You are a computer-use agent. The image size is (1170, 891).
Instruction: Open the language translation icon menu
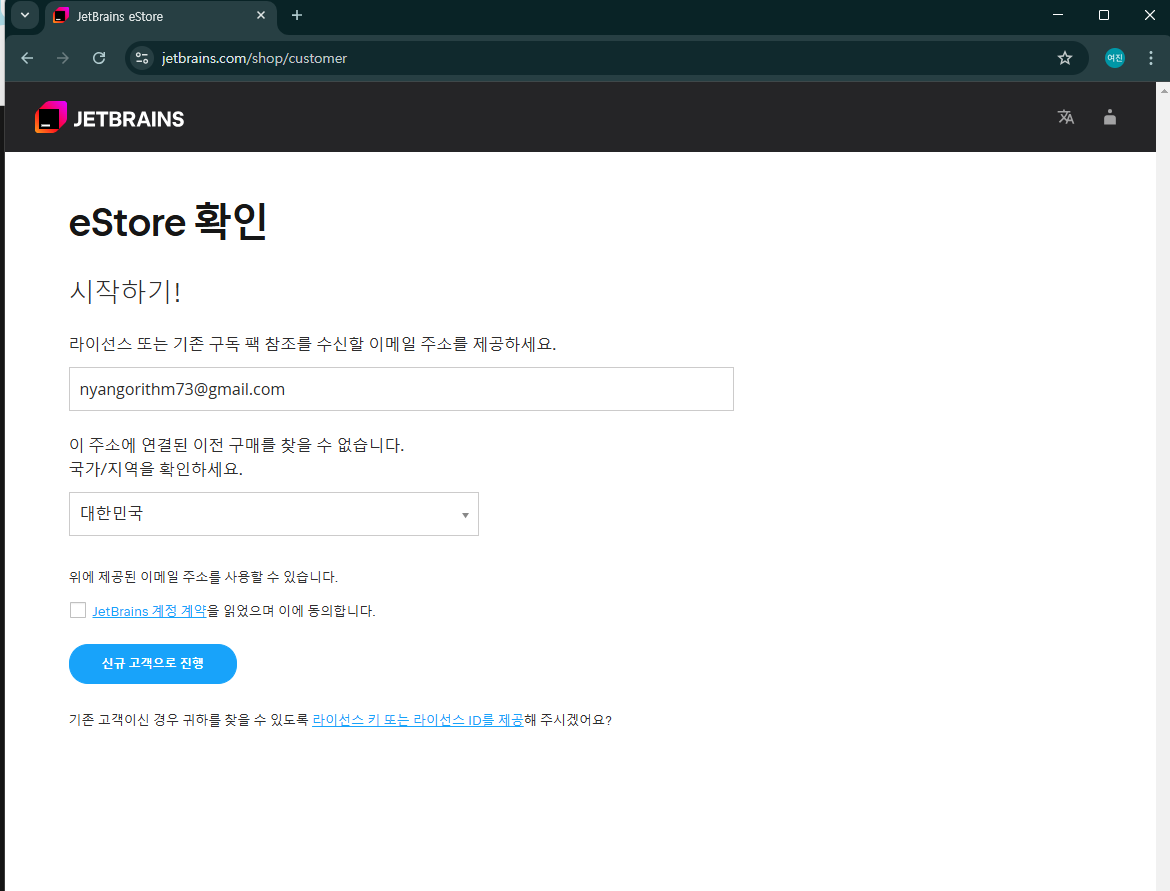[1066, 117]
